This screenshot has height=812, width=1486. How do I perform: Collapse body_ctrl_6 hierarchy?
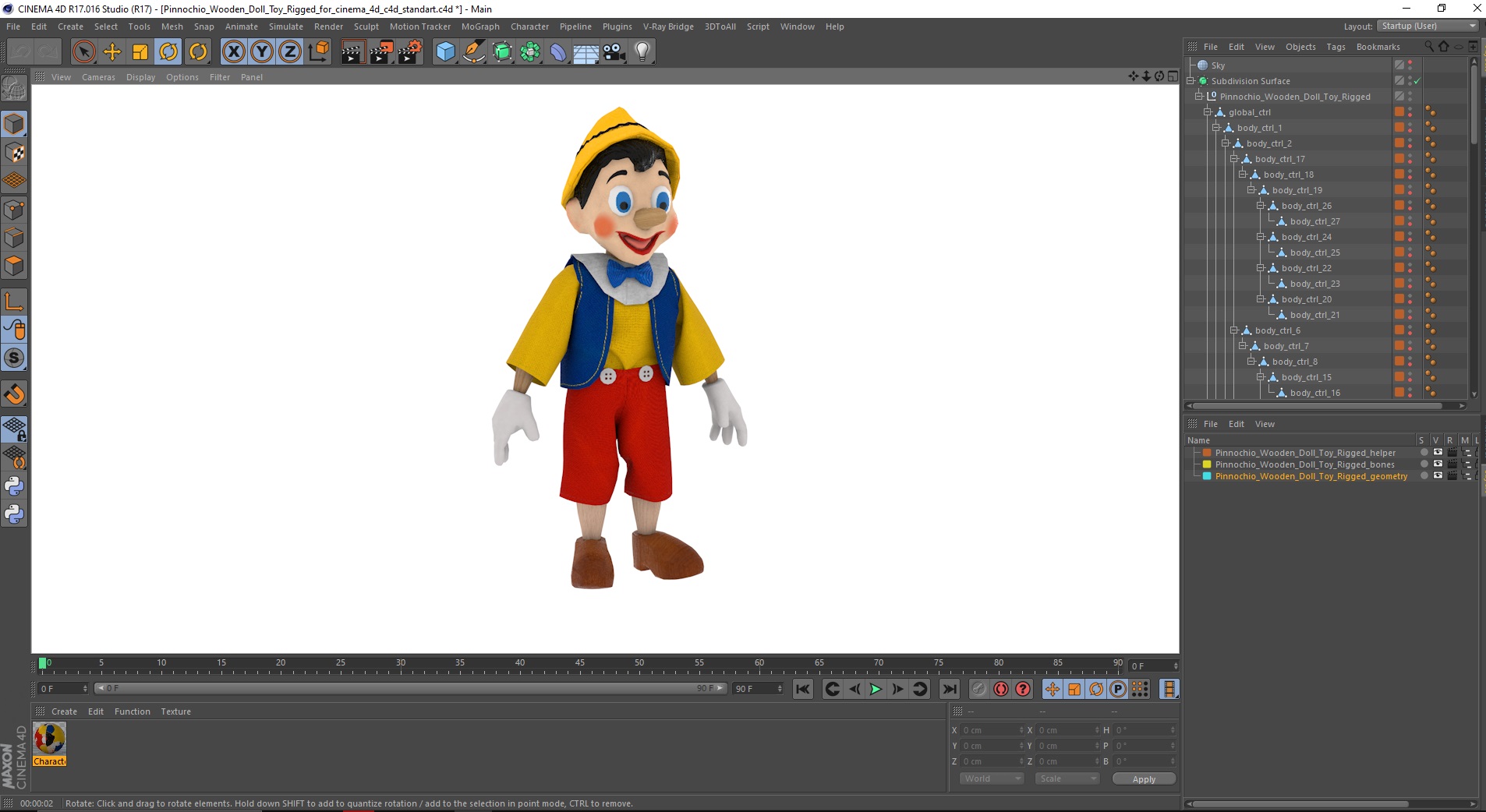point(1234,330)
